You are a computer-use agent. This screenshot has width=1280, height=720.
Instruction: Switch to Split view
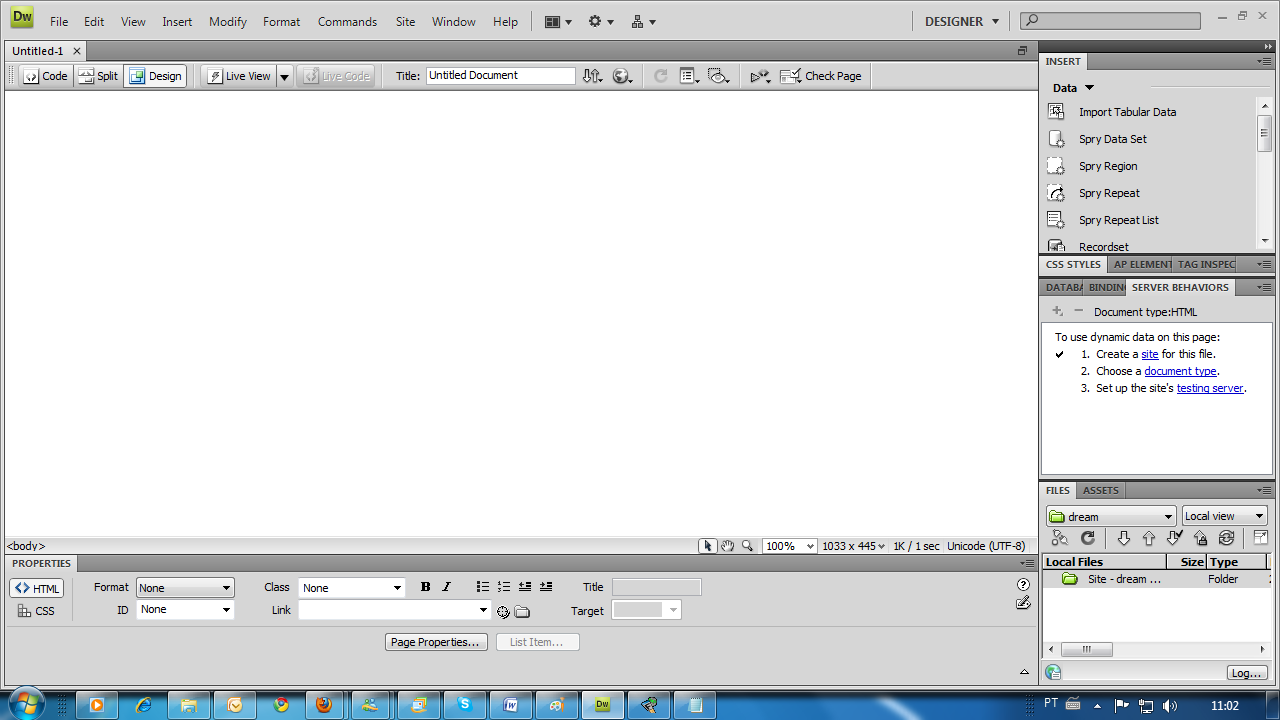98,76
